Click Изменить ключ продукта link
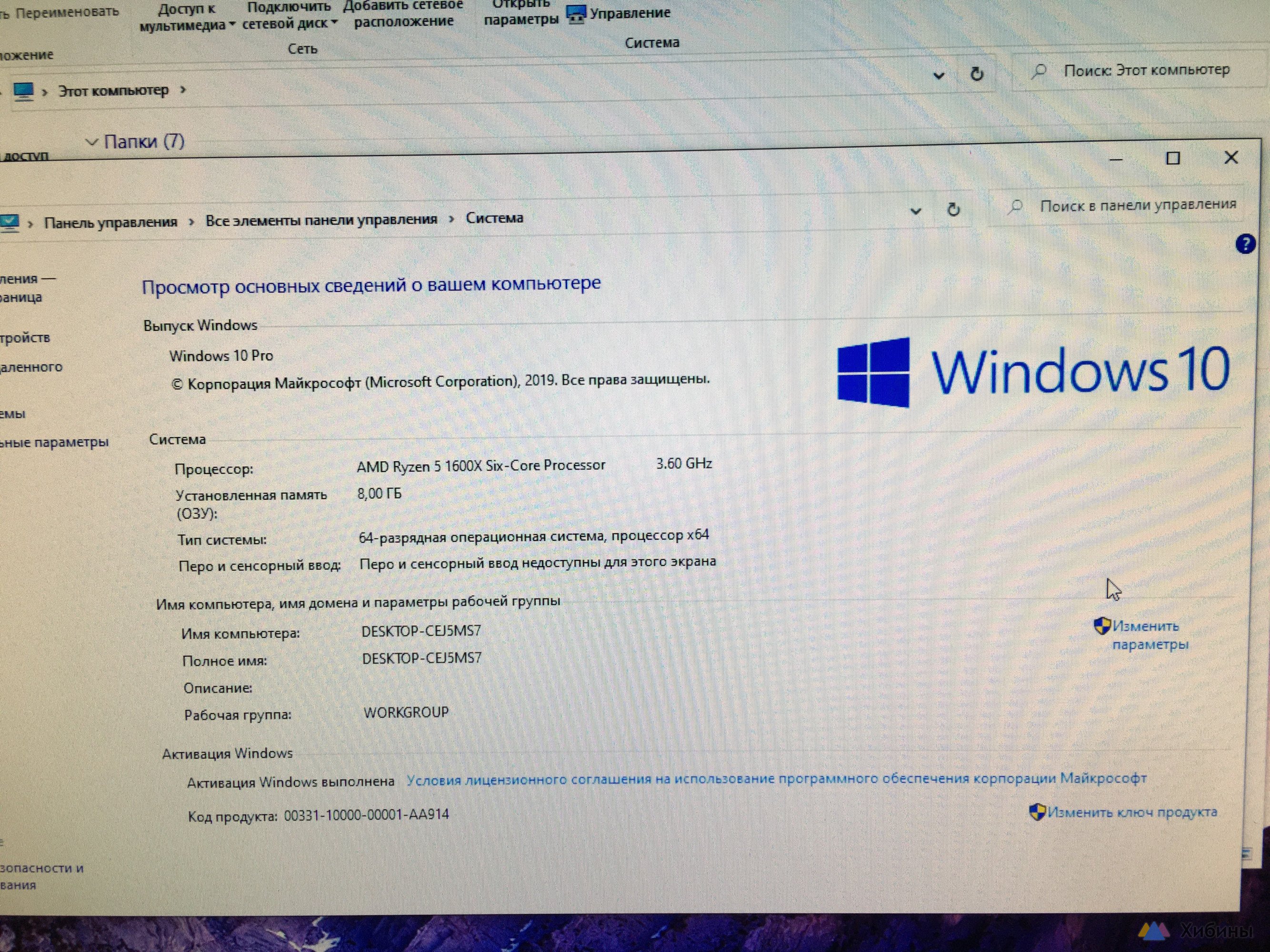 (1132, 812)
